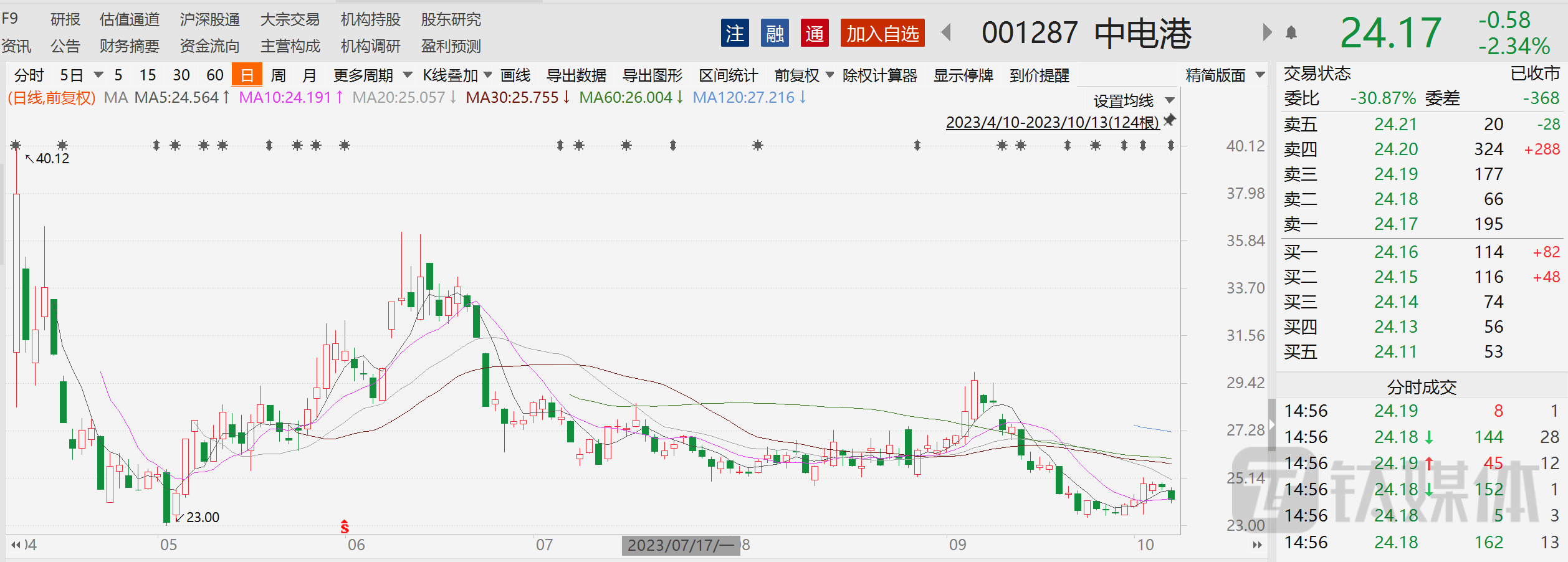Click the pin icon beside date range
This screenshot has width=1568, height=562.
[x=1170, y=120]
